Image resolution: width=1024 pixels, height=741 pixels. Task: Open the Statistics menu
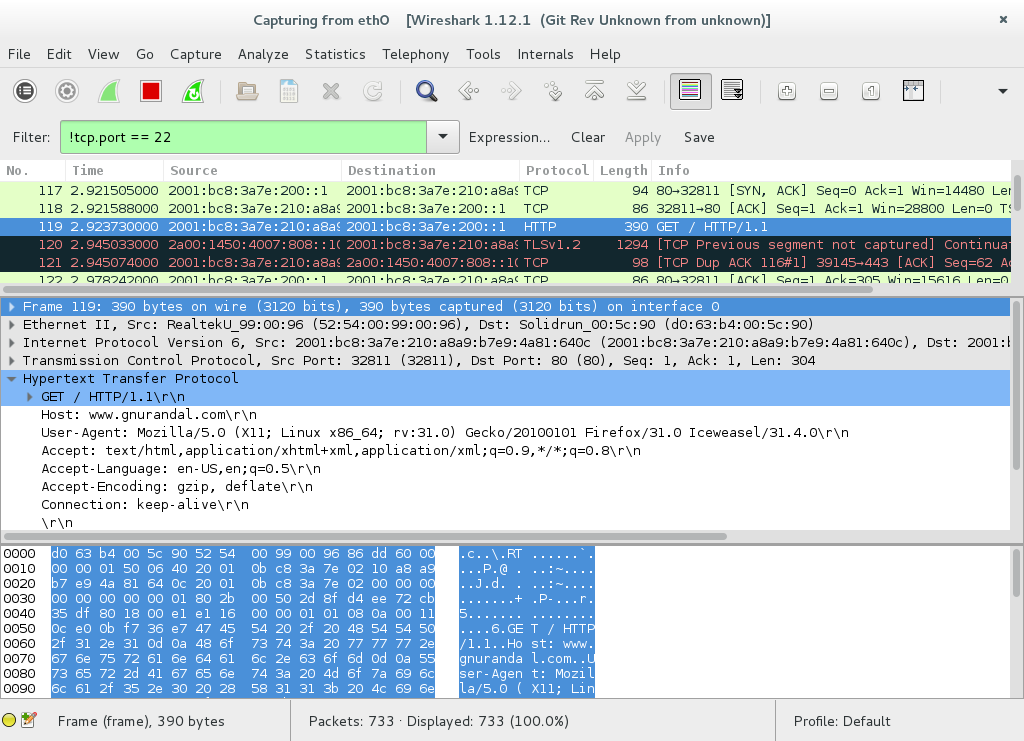(x=337, y=54)
